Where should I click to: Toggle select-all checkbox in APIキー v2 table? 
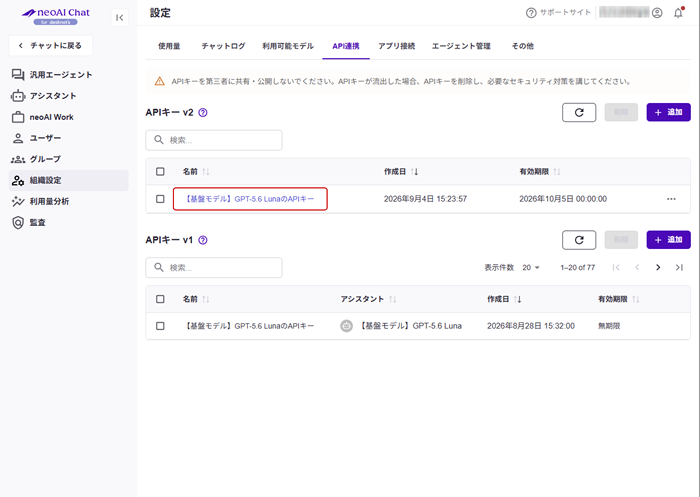160,171
